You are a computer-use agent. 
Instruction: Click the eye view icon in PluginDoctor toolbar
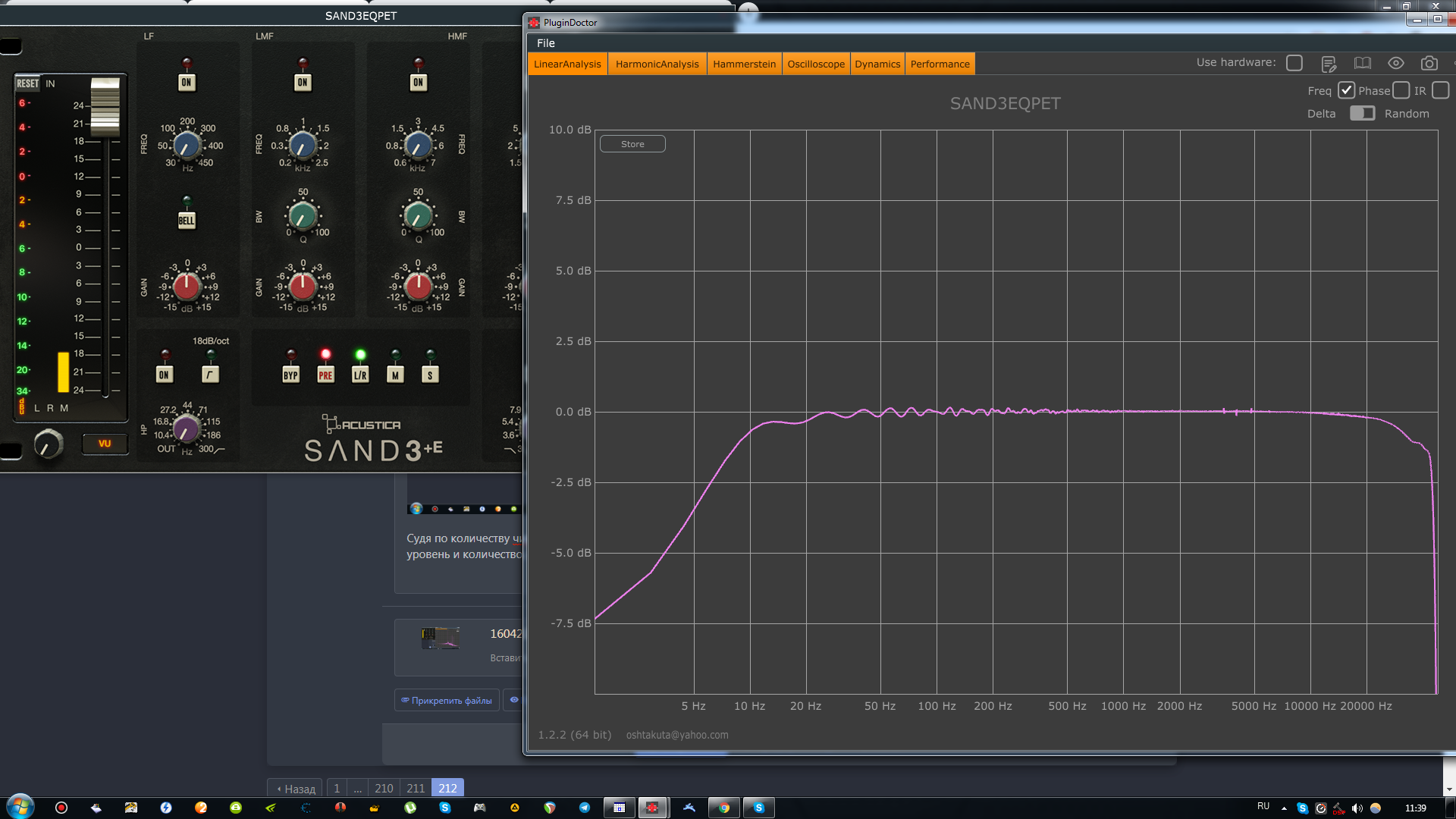tap(1395, 64)
